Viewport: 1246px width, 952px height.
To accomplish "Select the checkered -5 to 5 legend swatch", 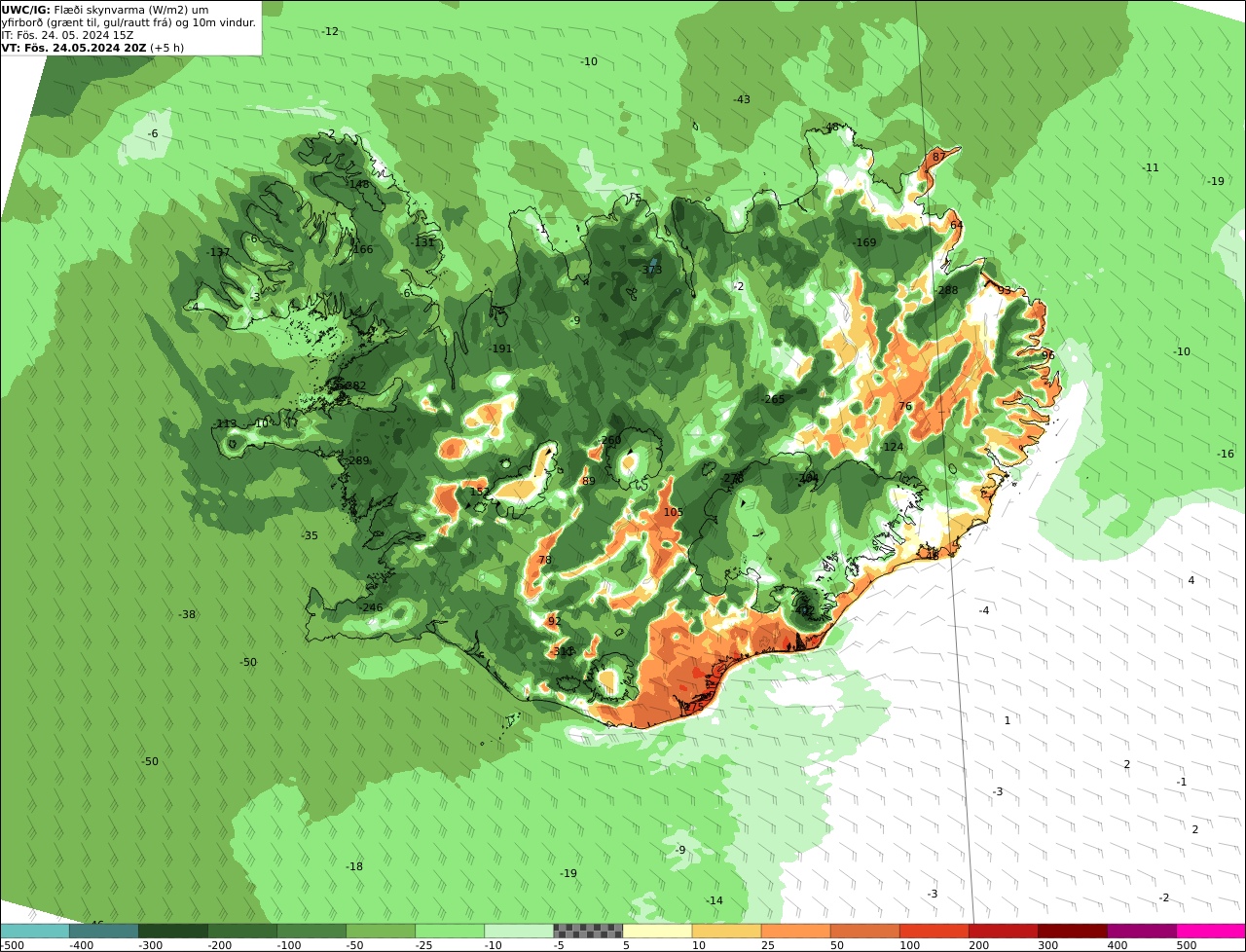I will point(588,931).
